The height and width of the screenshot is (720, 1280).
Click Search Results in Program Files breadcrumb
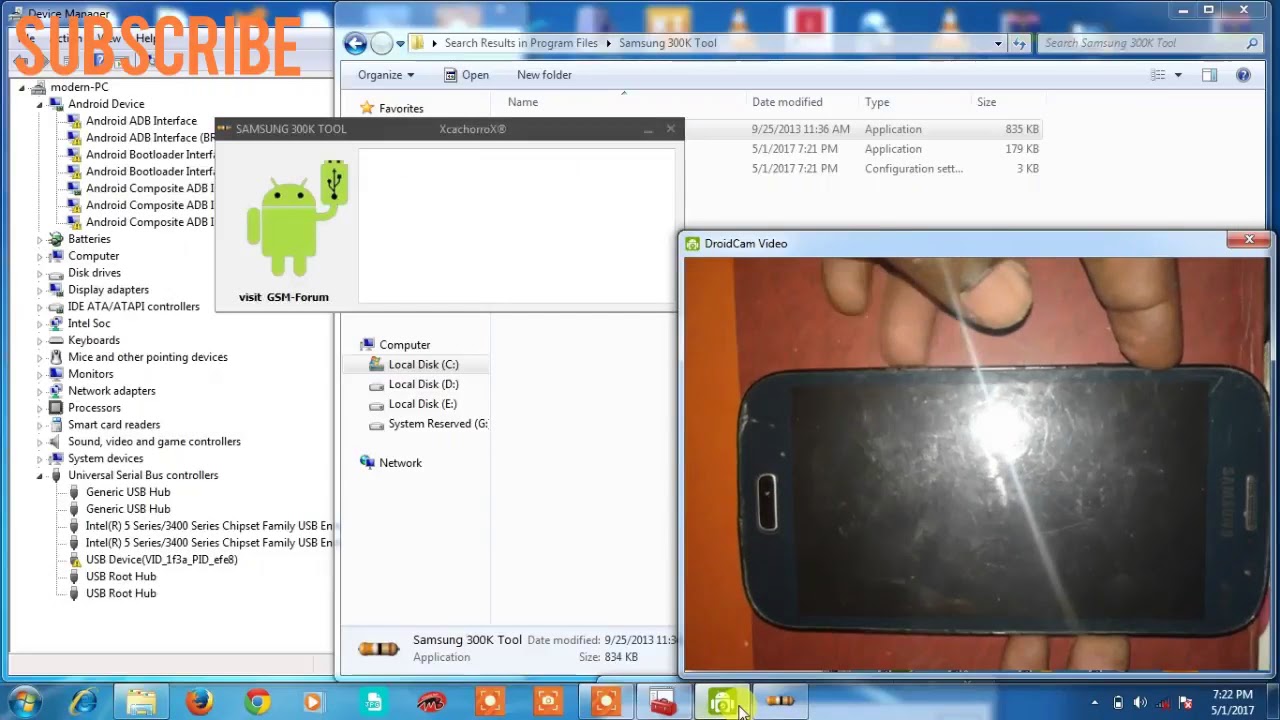(x=521, y=43)
